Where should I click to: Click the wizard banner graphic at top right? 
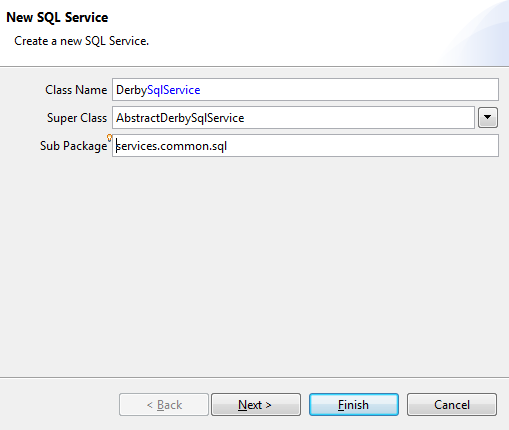(x=475, y=33)
